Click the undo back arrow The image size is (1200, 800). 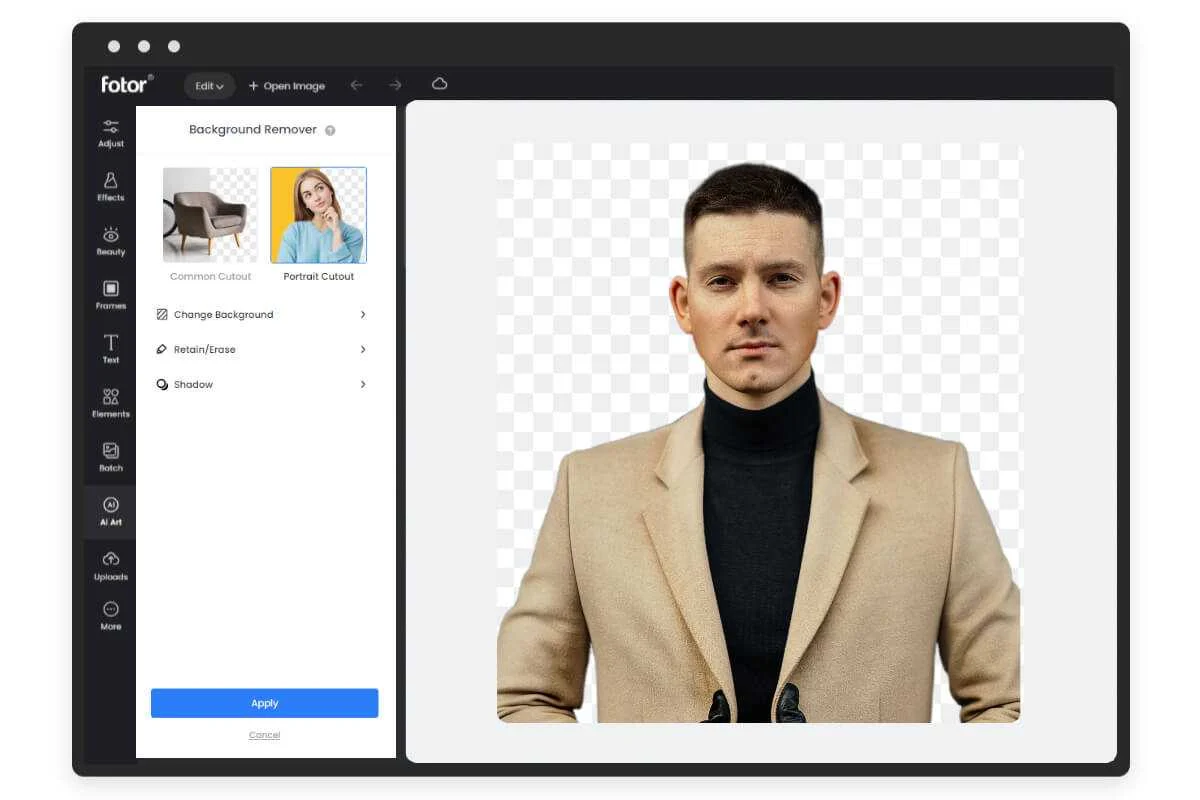coord(356,85)
